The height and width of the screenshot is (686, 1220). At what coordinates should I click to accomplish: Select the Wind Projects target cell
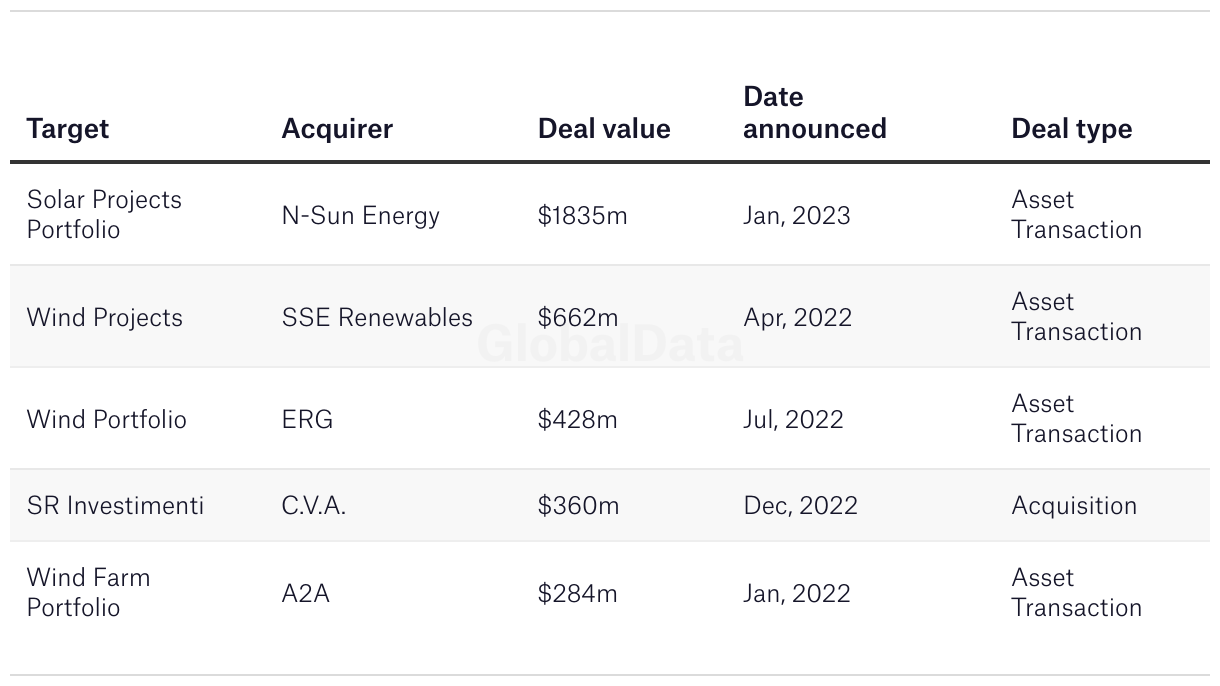pos(105,317)
